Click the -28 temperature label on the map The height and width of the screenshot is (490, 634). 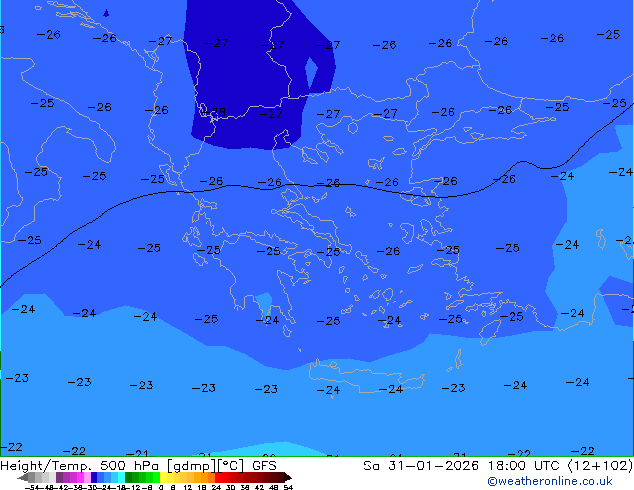(213, 112)
